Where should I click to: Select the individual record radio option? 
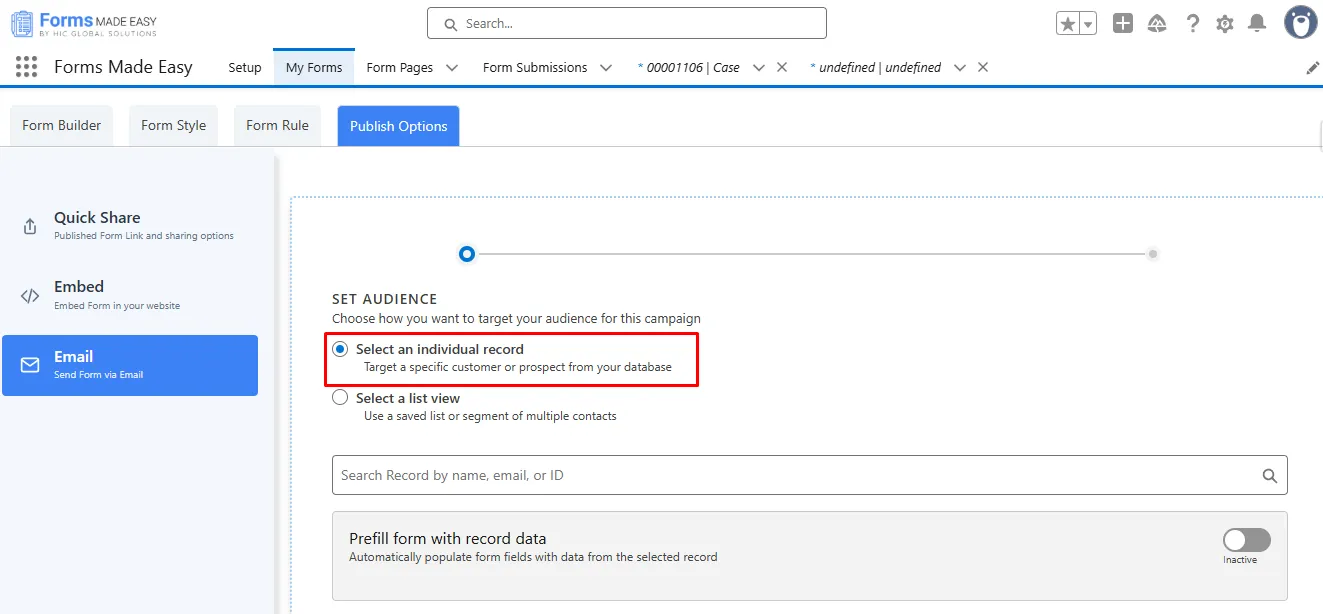pos(340,349)
